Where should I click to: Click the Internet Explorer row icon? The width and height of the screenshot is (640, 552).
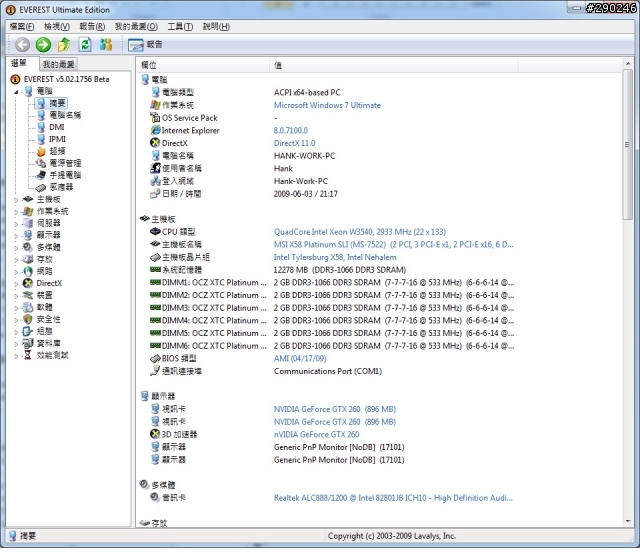(155, 130)
